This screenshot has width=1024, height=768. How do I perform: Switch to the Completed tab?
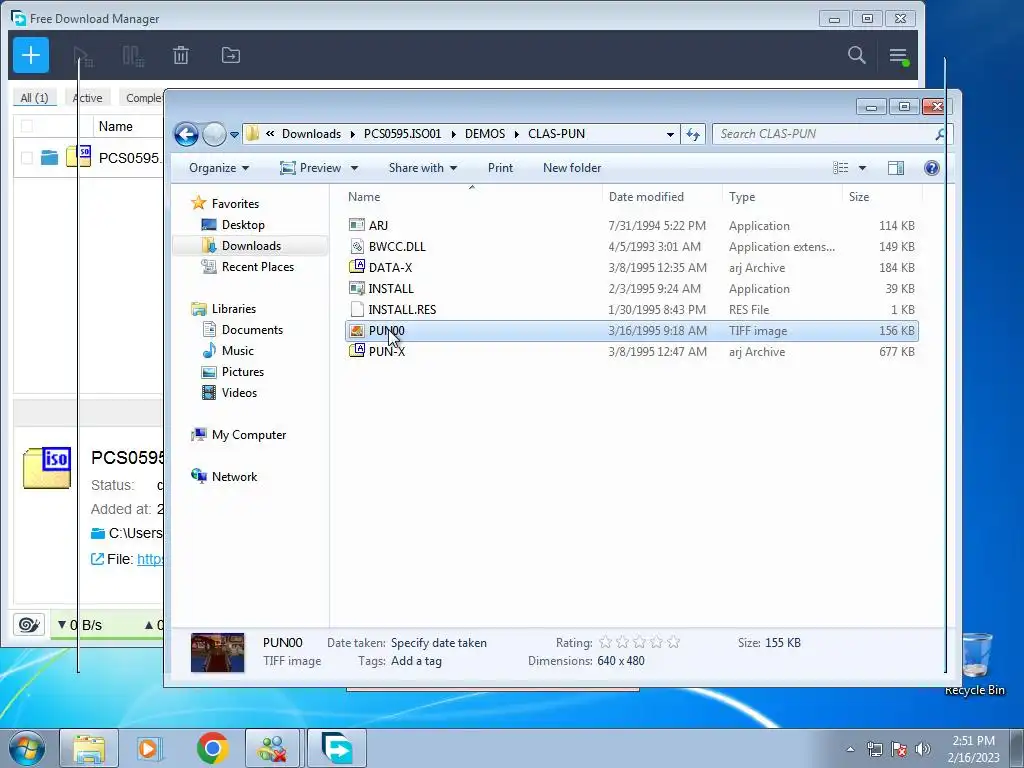[x=143, y=97]
